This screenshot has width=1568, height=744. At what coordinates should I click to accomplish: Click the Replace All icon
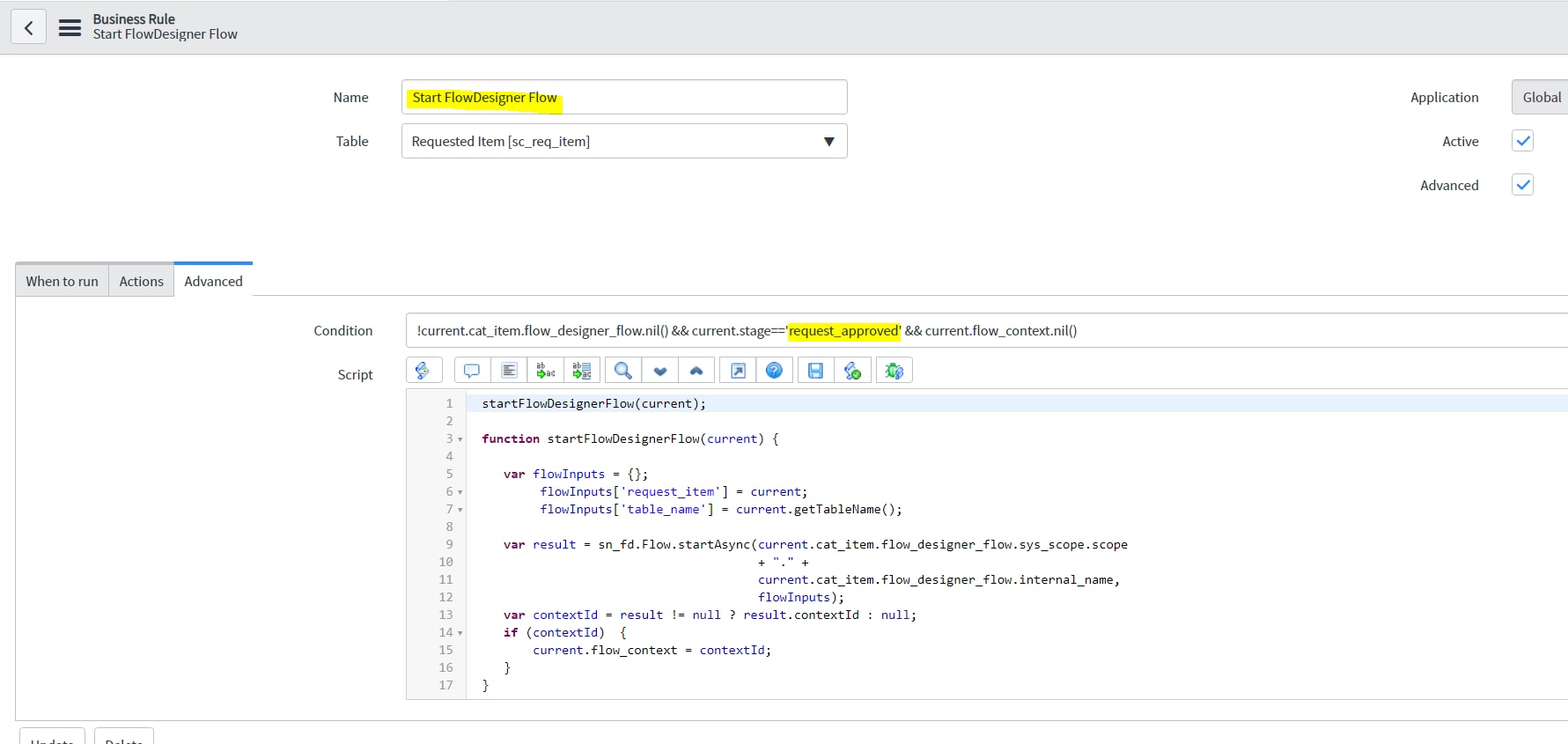tap(582, 371)
